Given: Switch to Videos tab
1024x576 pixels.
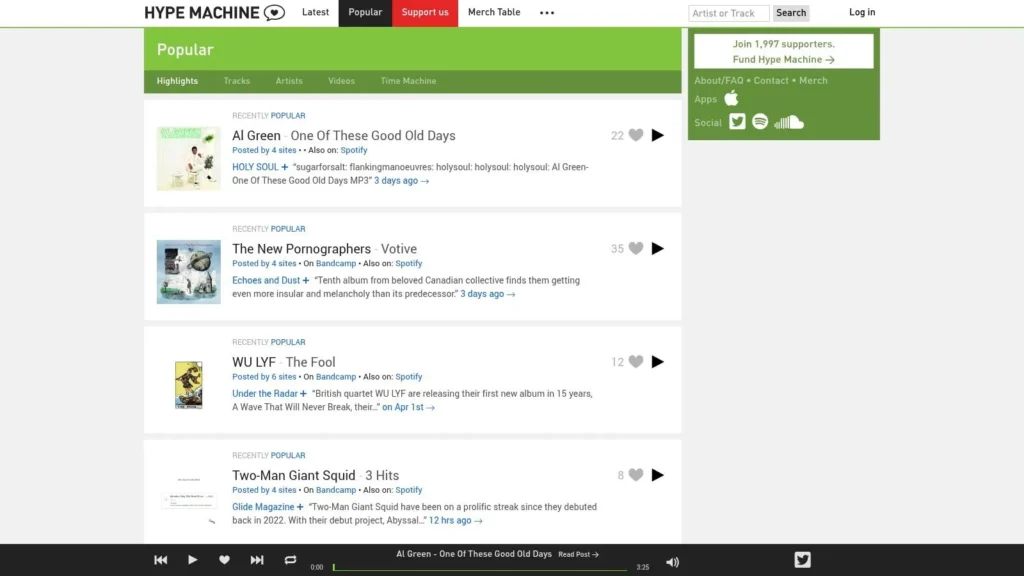Looking at the screenshot, I should click(341, 81).
